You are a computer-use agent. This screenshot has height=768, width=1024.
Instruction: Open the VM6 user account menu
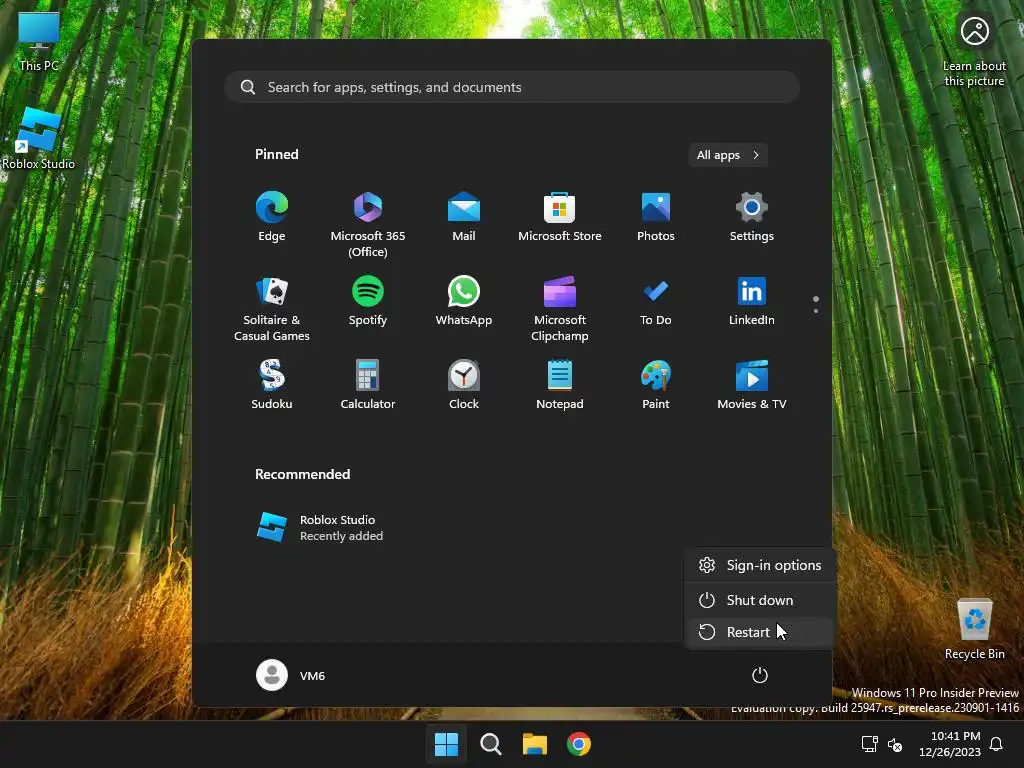(x=291, y=675)
